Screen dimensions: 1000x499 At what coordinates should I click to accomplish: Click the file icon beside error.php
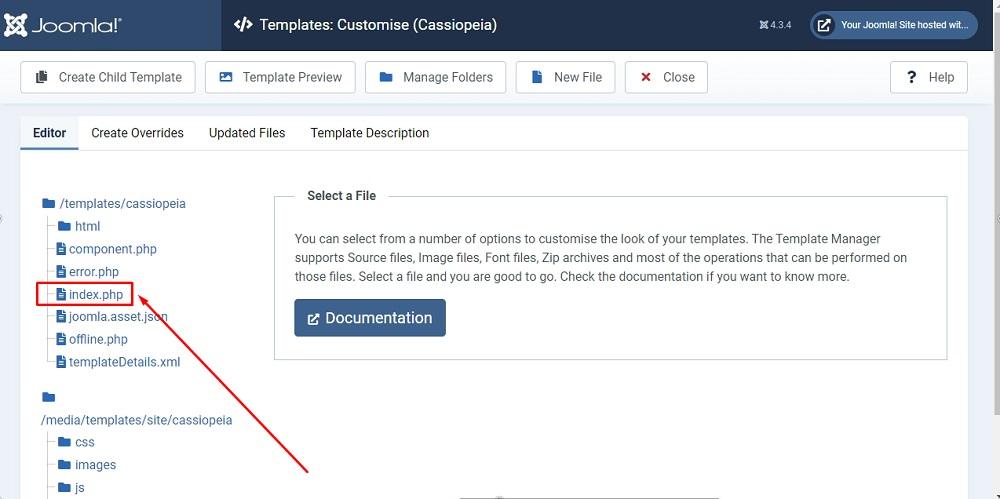(61, 272)
